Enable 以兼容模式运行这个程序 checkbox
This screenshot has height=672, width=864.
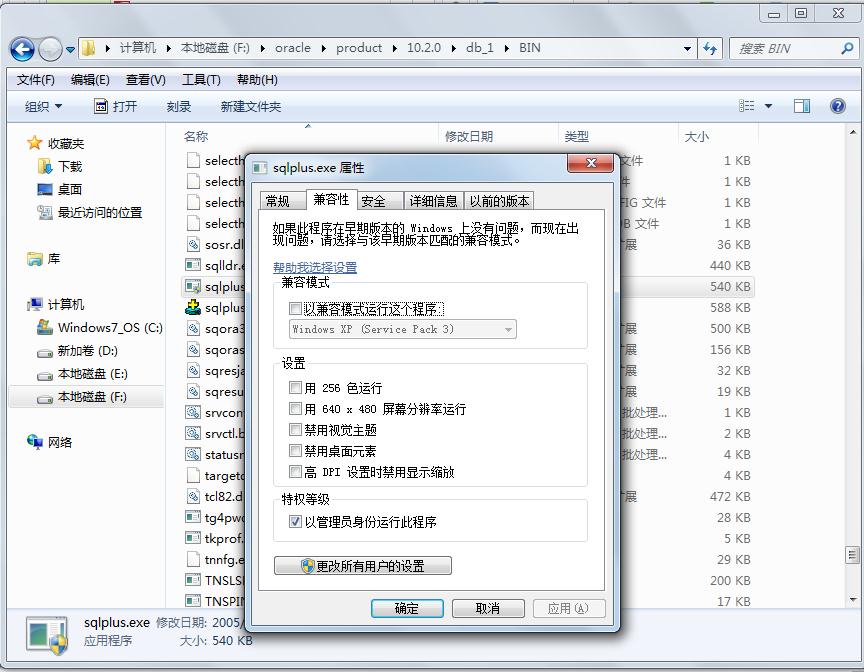point(295,308)
